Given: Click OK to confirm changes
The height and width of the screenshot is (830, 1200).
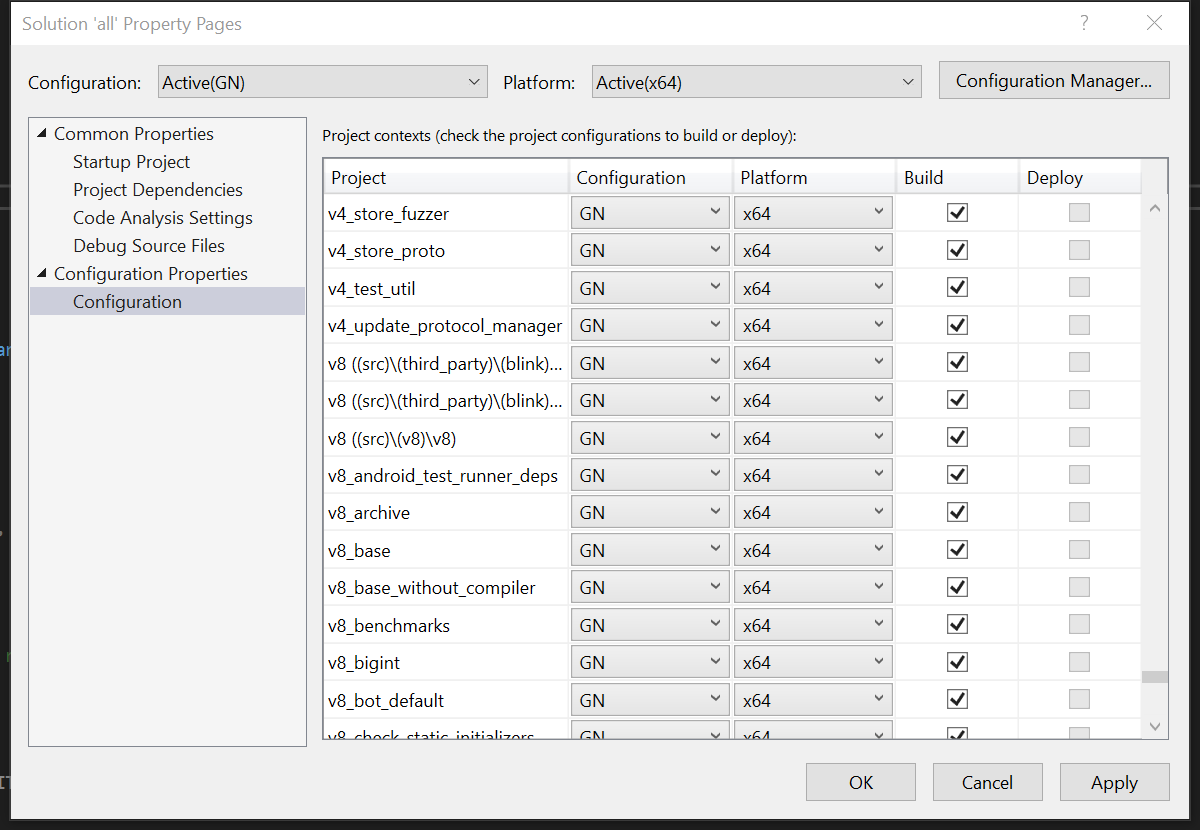Looking at the screenshot, I should point(860,782).
